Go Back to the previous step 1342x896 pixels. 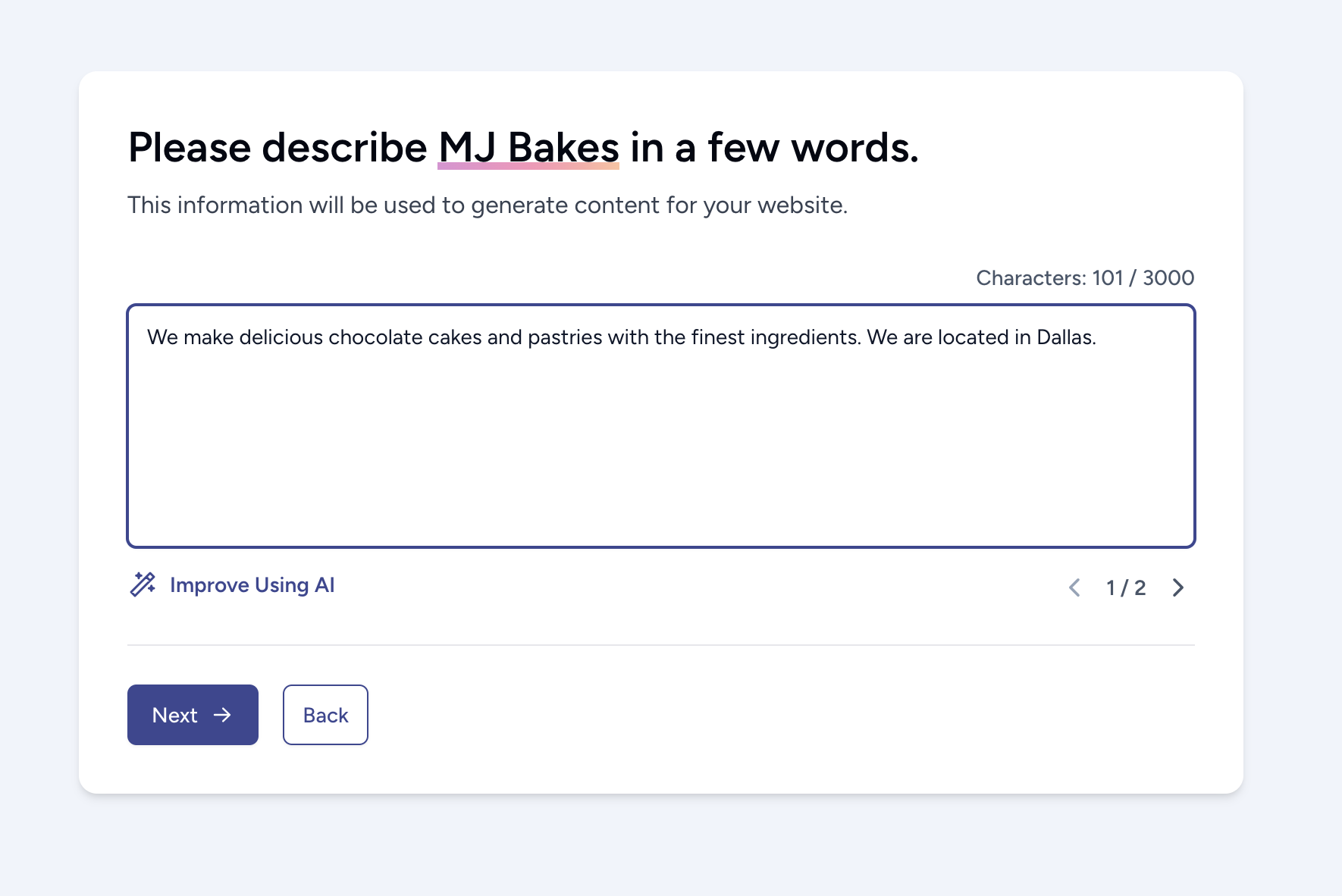tap(325, 715)
